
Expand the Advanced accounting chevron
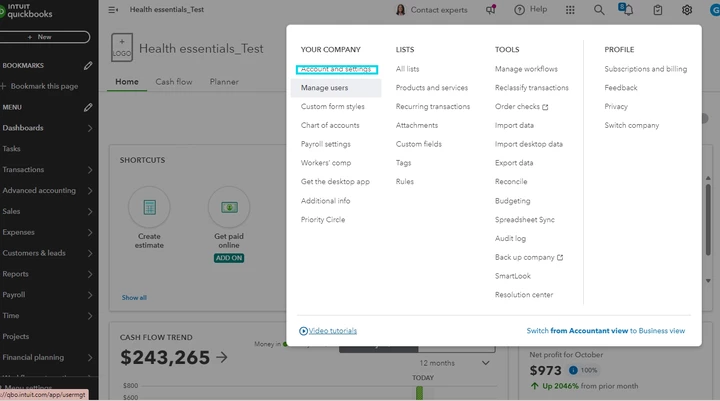(x=90, y=191)
